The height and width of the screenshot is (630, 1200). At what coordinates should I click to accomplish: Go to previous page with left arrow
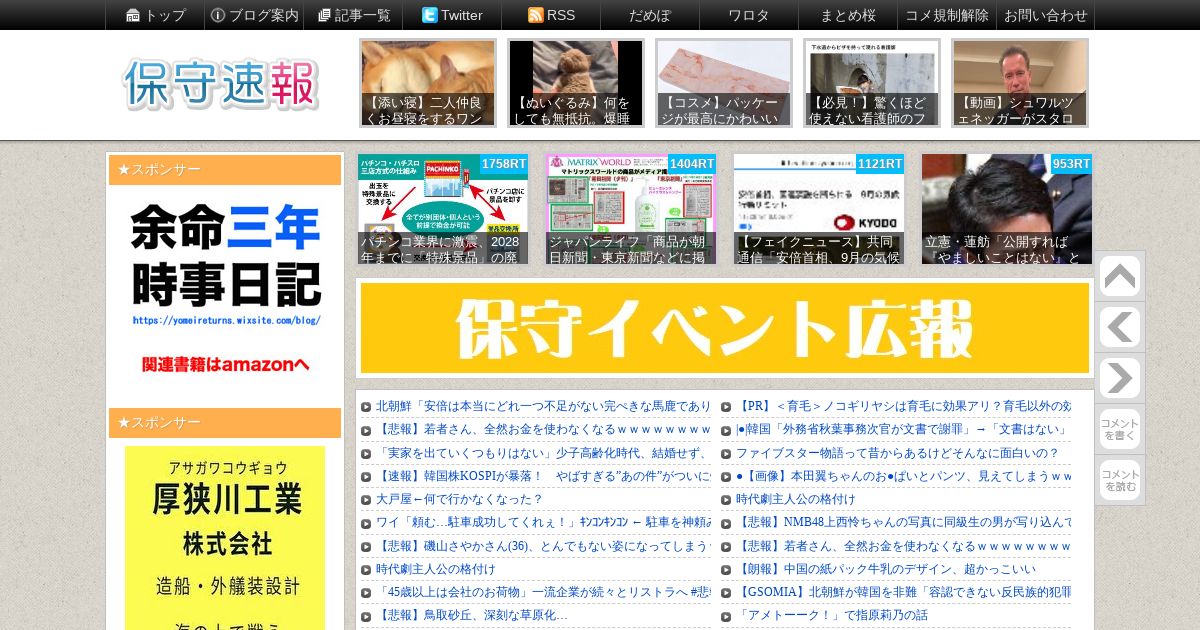click(x=1119, y=327)
